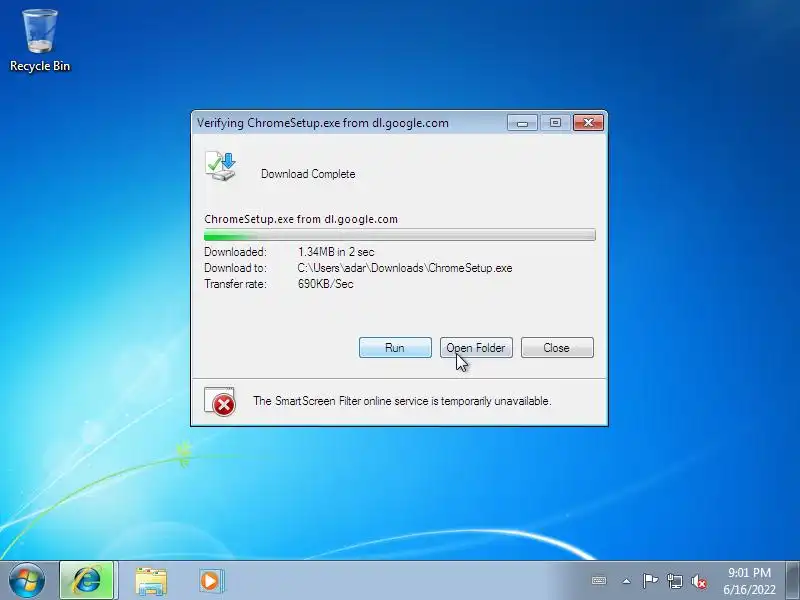Open the Recycle Bin desktop icon
Viewport: 800px width, 600px height.
click(x=40, y=41)
